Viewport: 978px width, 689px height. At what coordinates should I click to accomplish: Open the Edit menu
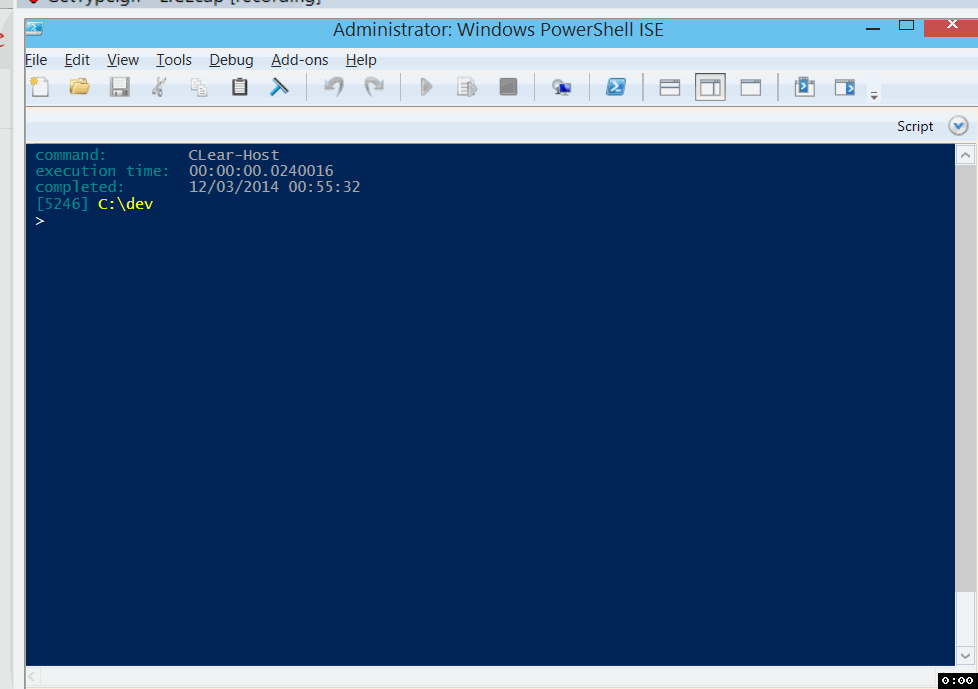point(77,60)
